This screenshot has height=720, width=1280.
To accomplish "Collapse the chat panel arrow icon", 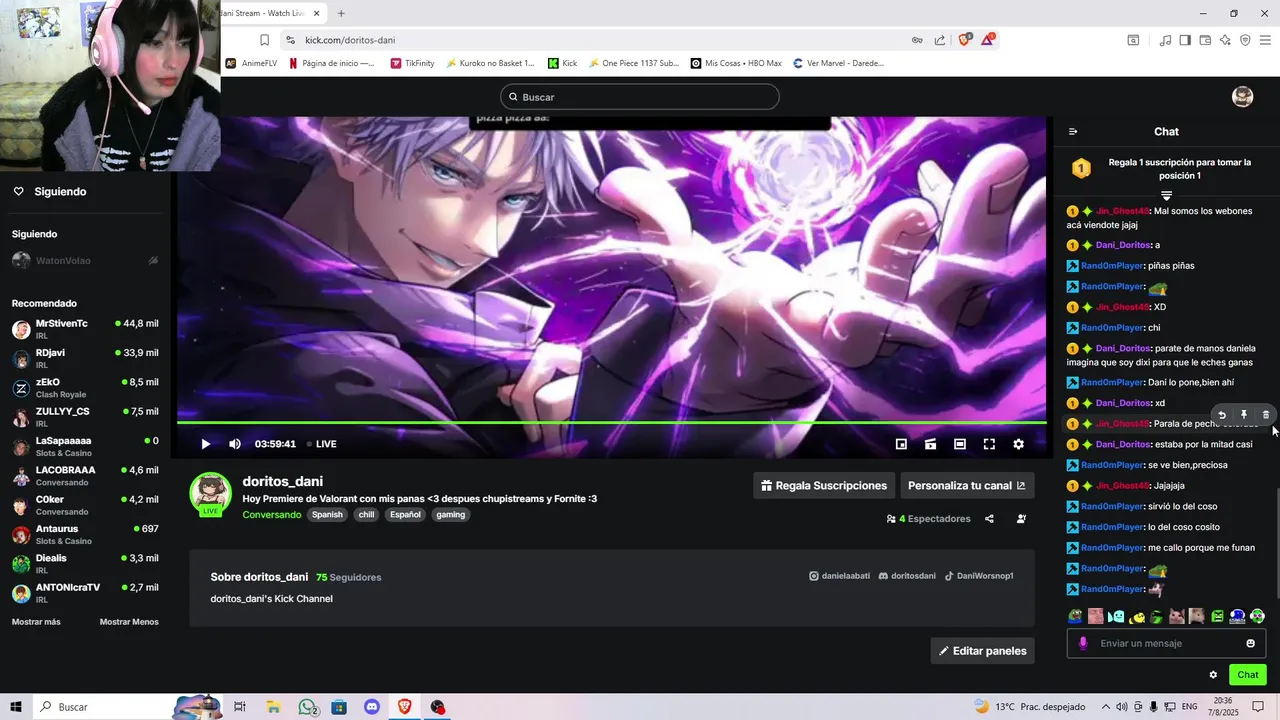I will point(1073,131).
